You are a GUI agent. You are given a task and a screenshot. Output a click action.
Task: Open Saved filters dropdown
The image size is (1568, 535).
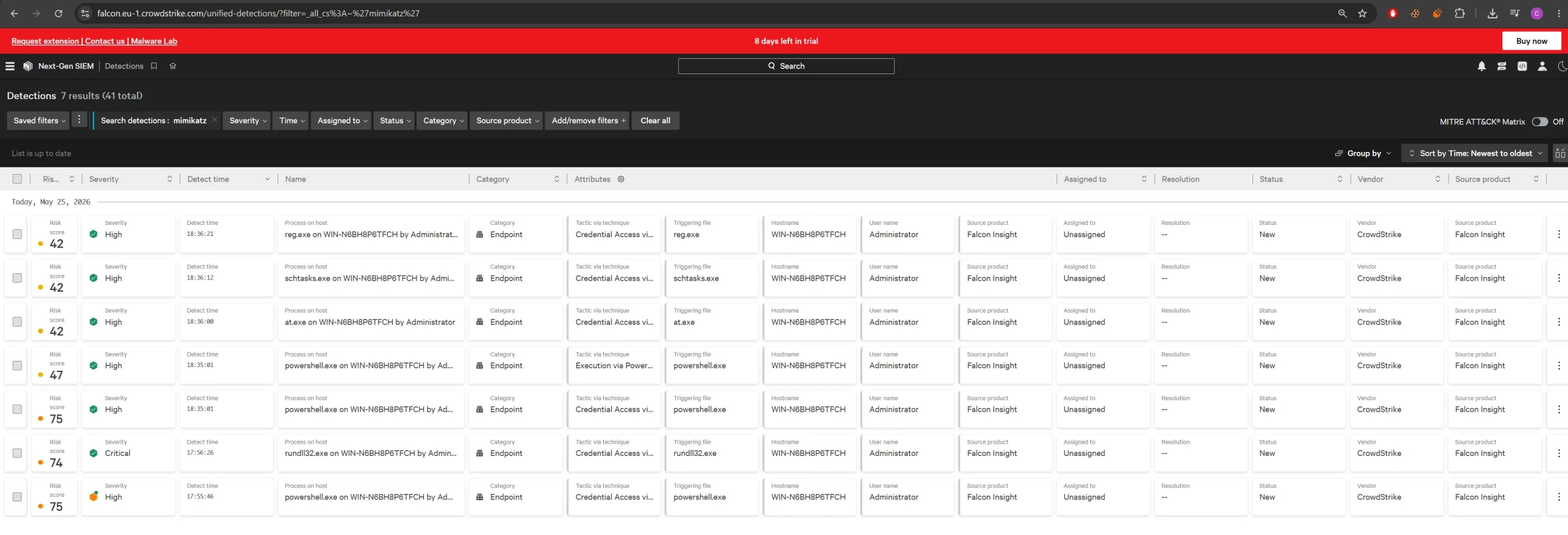pos(39,120)
